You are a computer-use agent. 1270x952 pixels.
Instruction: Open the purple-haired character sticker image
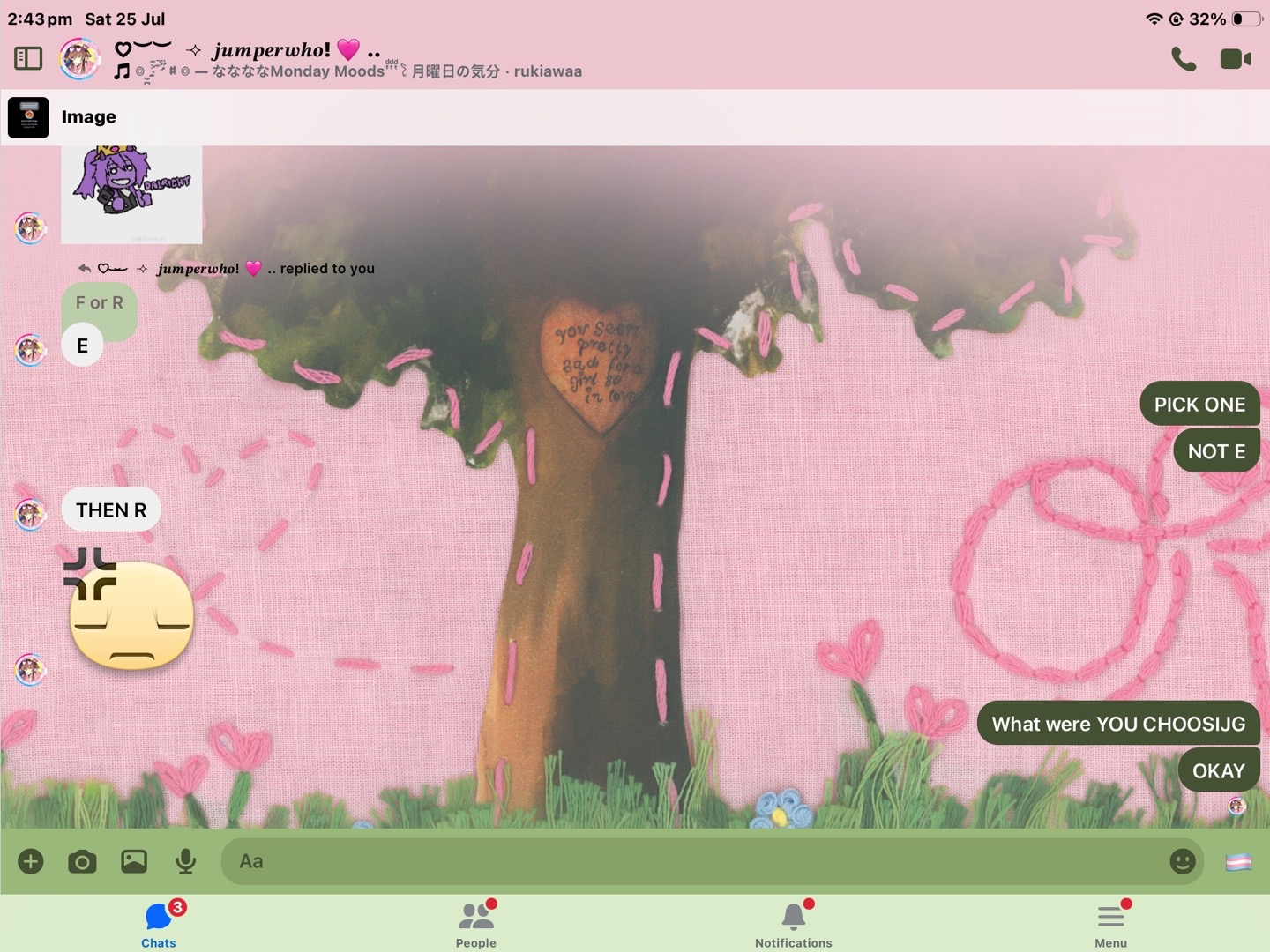point(131,195)
